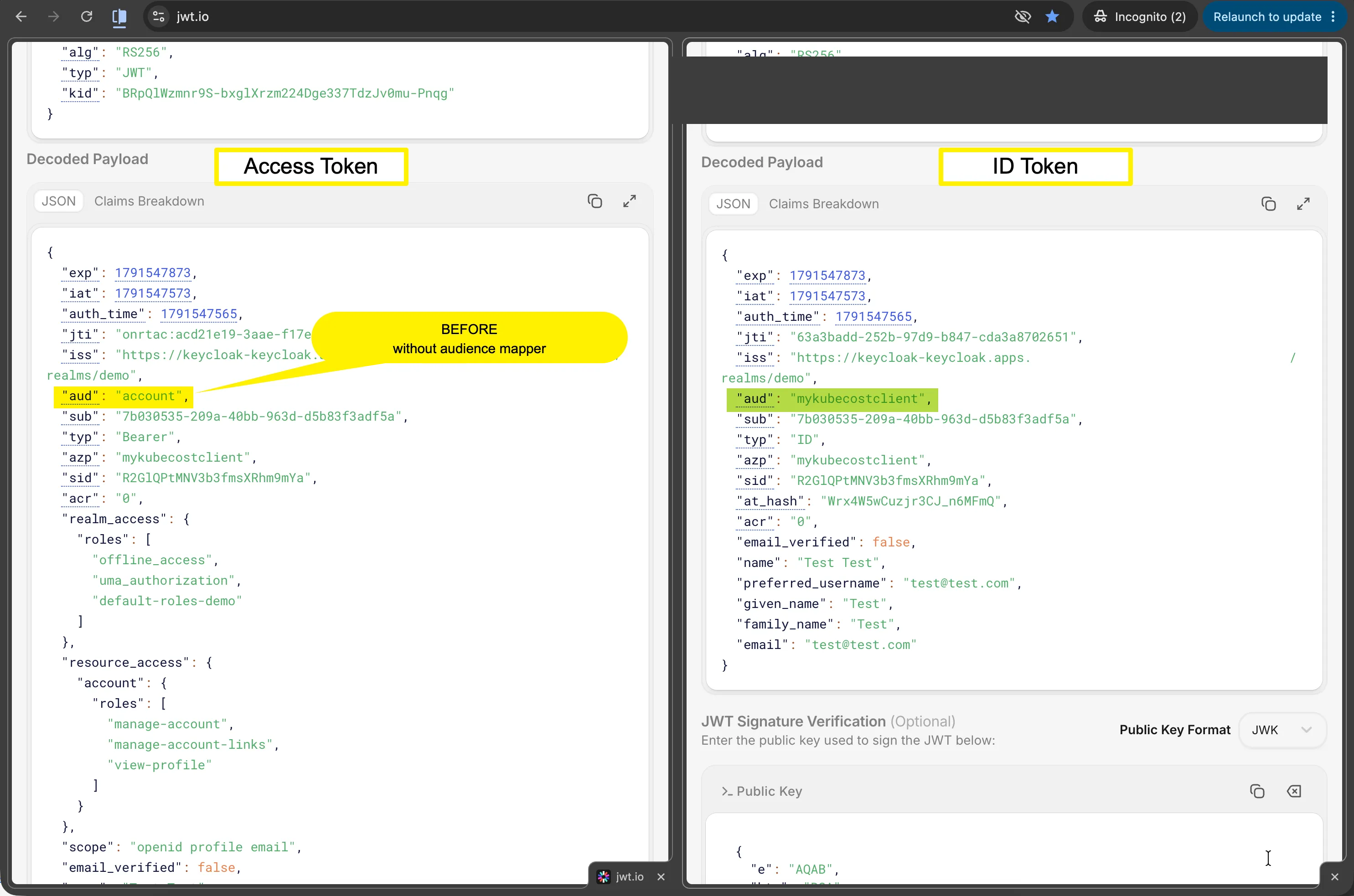Copy the Public Key contents
Viewport: 1354px width, 896px height.
(x=1257, y=792)
